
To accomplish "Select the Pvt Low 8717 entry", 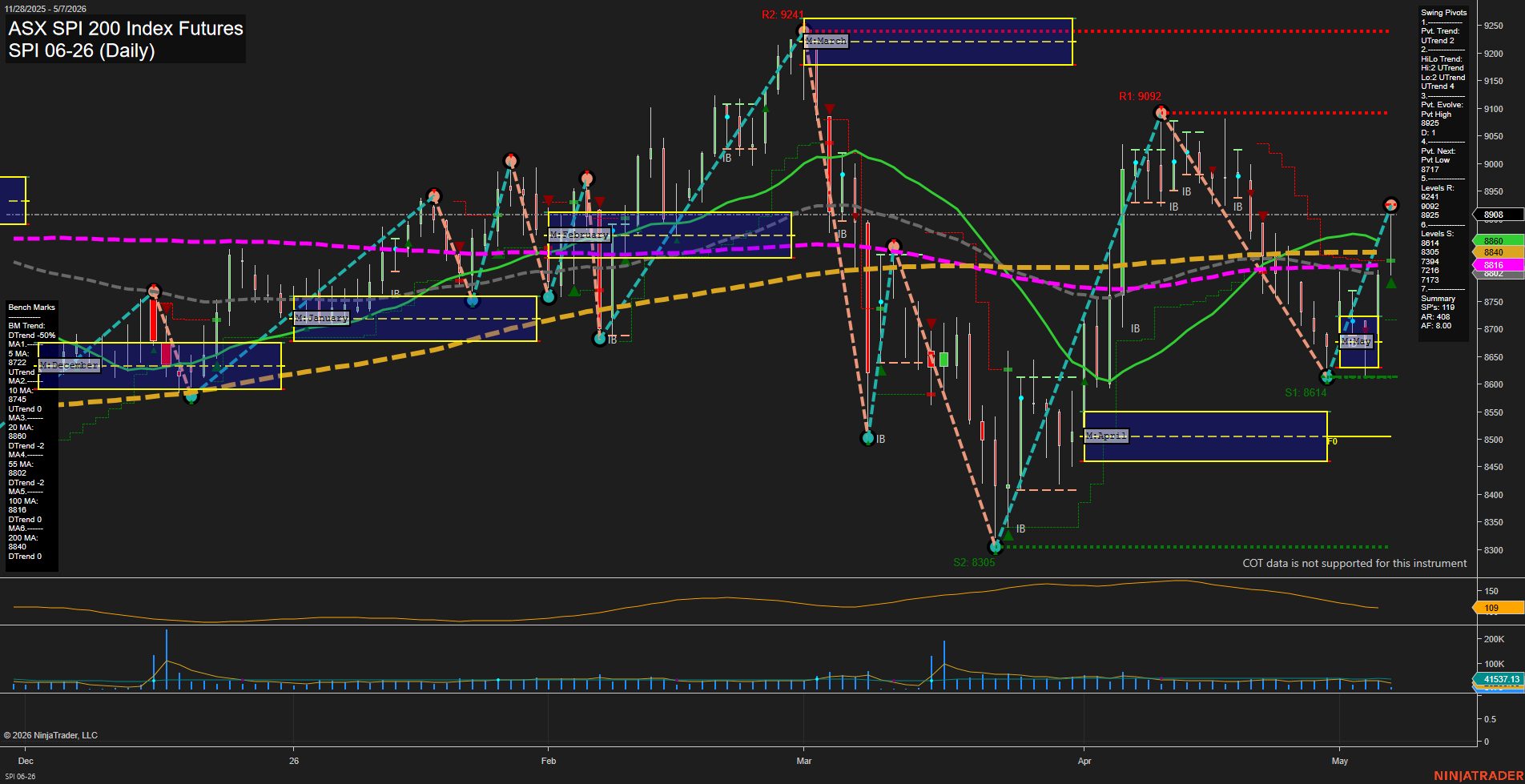I will 1436,164.
